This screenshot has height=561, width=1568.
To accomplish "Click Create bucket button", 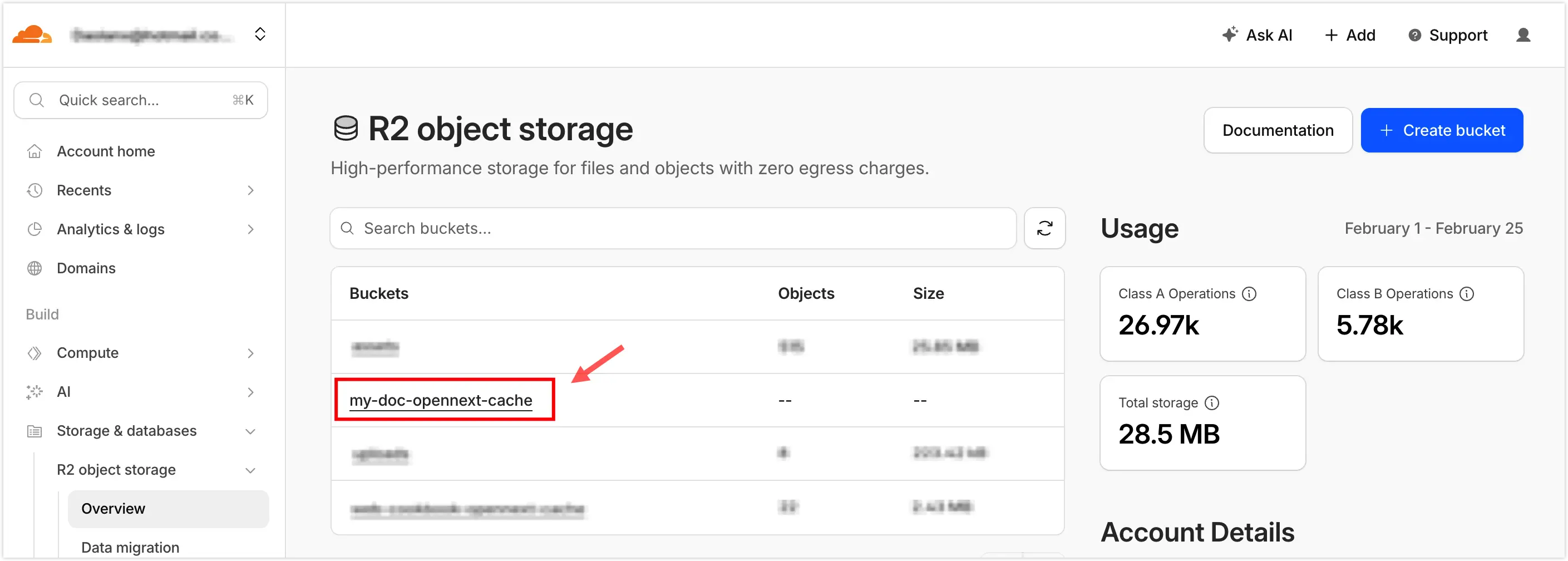I will tap(1441, 130).
